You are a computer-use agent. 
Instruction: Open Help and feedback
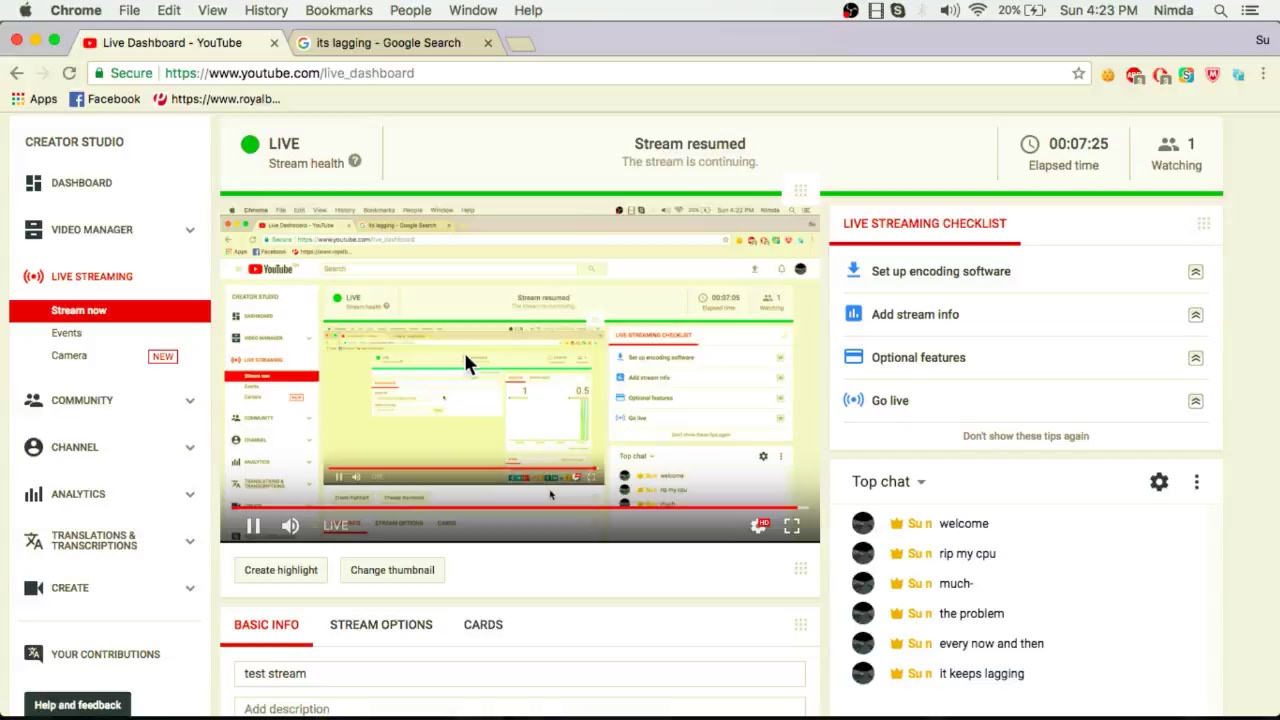pyautogui.click(x=77, y=705)
